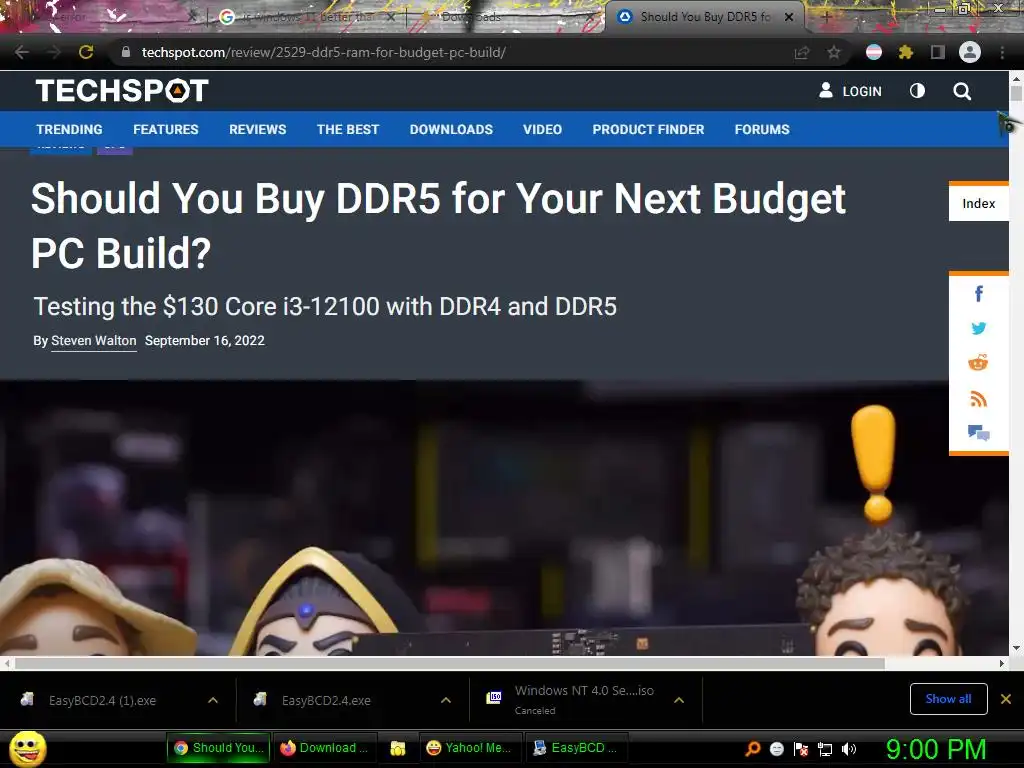Open the TRENDING menu
Image resolution: width=1024 pixels, height=768 pixels.
pyautogui.click(x=69, y=129)
